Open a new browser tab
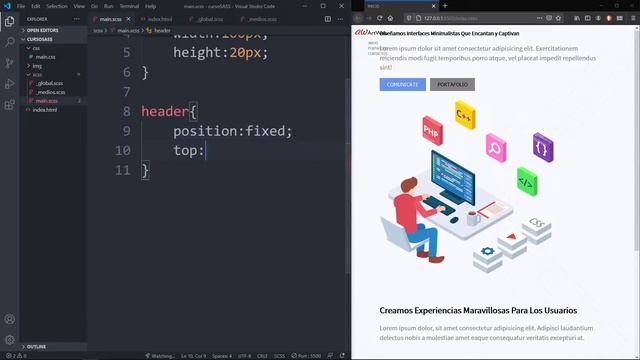This screenshot has width=640, height=360. point(445,6)
